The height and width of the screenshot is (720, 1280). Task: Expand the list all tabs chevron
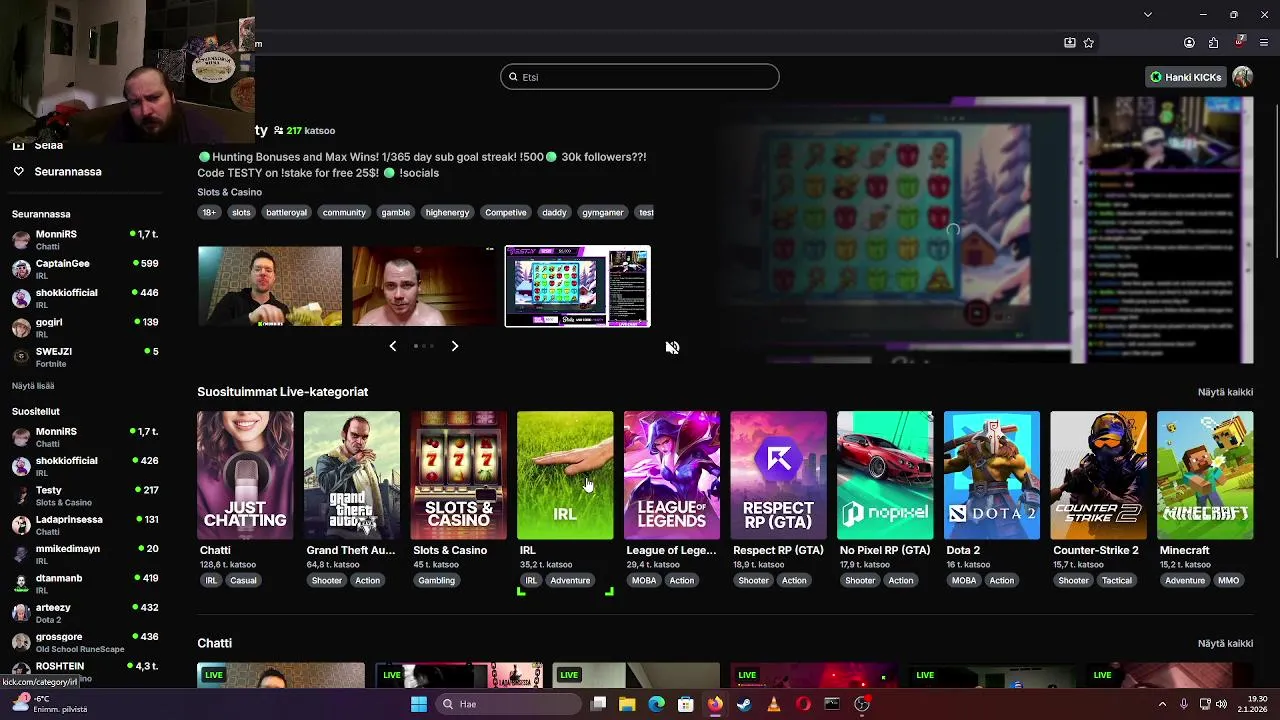pyautogui.click(x=1148, y=14)
